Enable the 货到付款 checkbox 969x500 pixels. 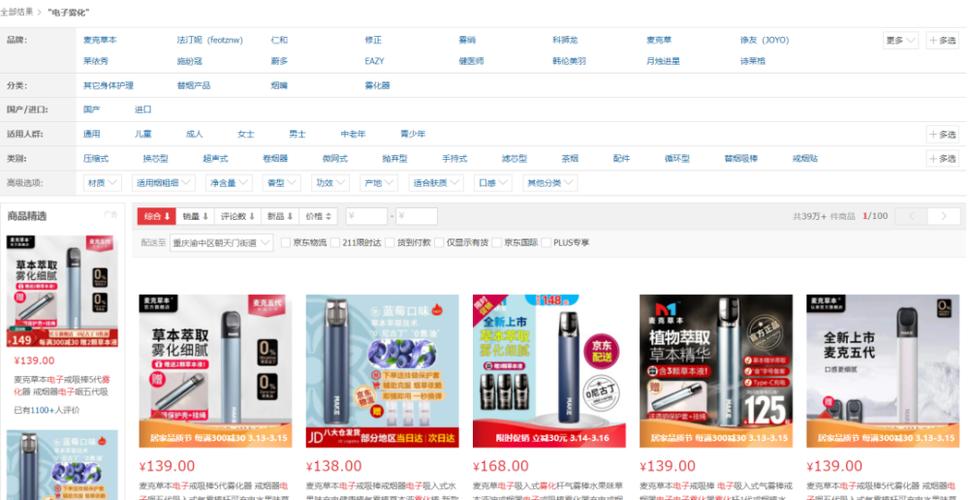tap(390, 243)
